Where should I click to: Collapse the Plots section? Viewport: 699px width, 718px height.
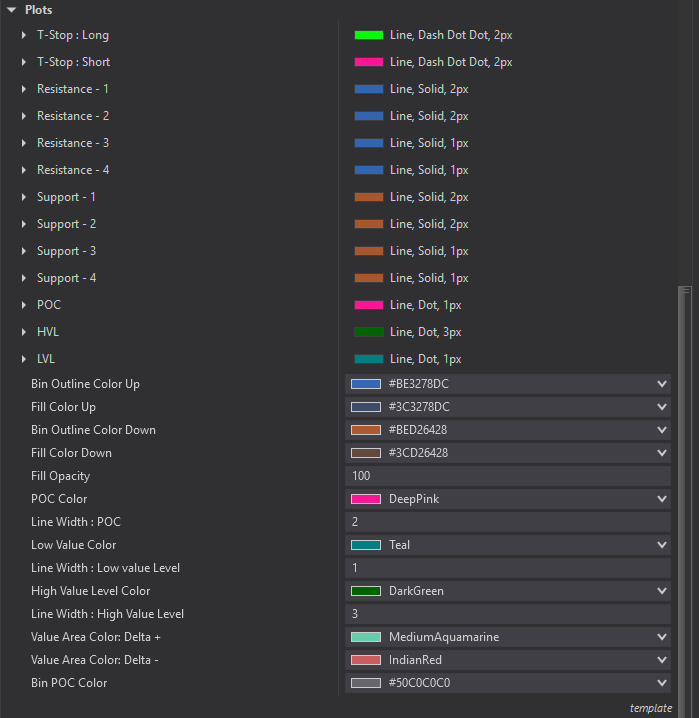click(11, 10)
